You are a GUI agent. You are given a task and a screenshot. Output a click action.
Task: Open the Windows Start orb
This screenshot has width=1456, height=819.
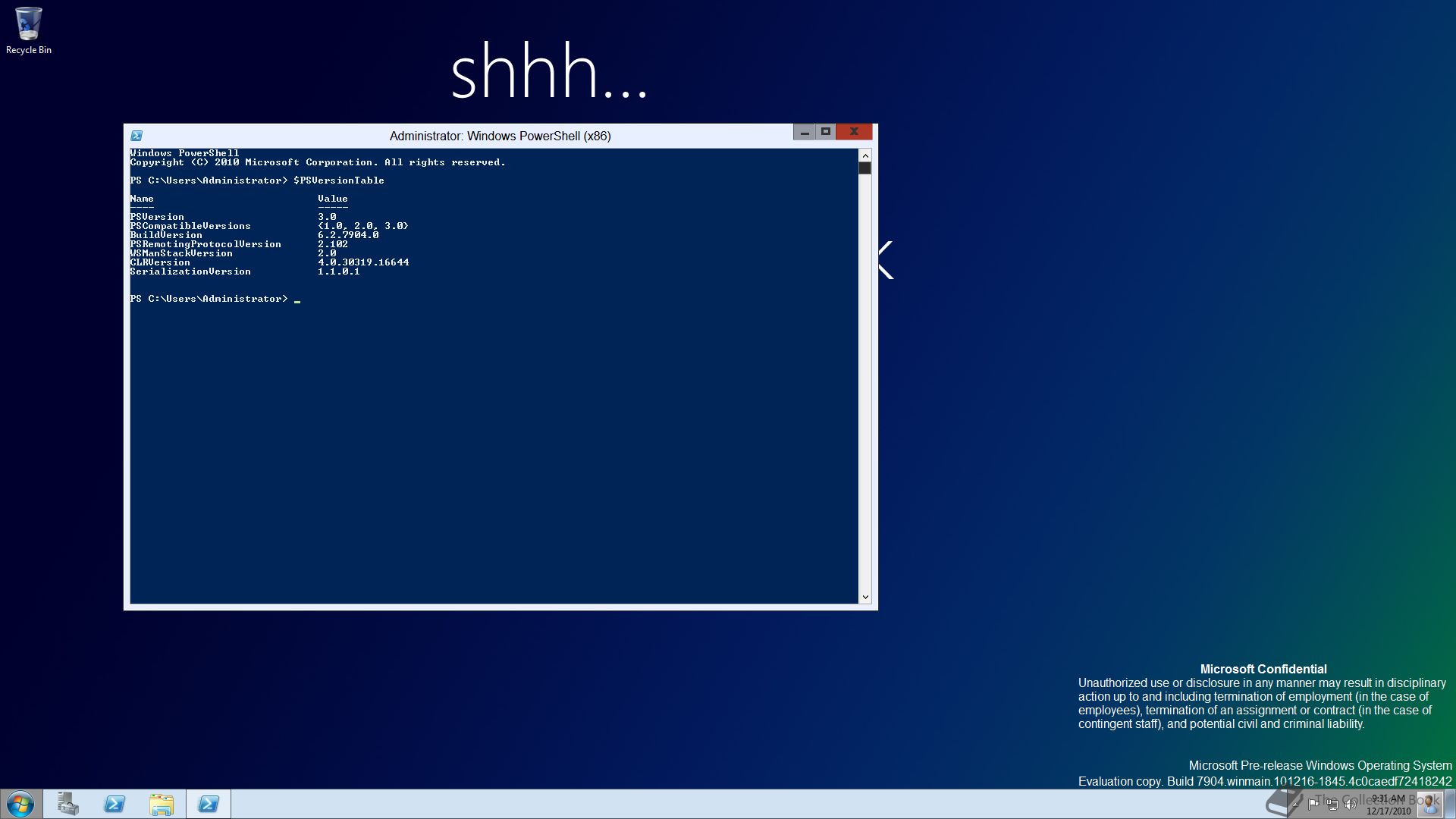coord(20,805)
